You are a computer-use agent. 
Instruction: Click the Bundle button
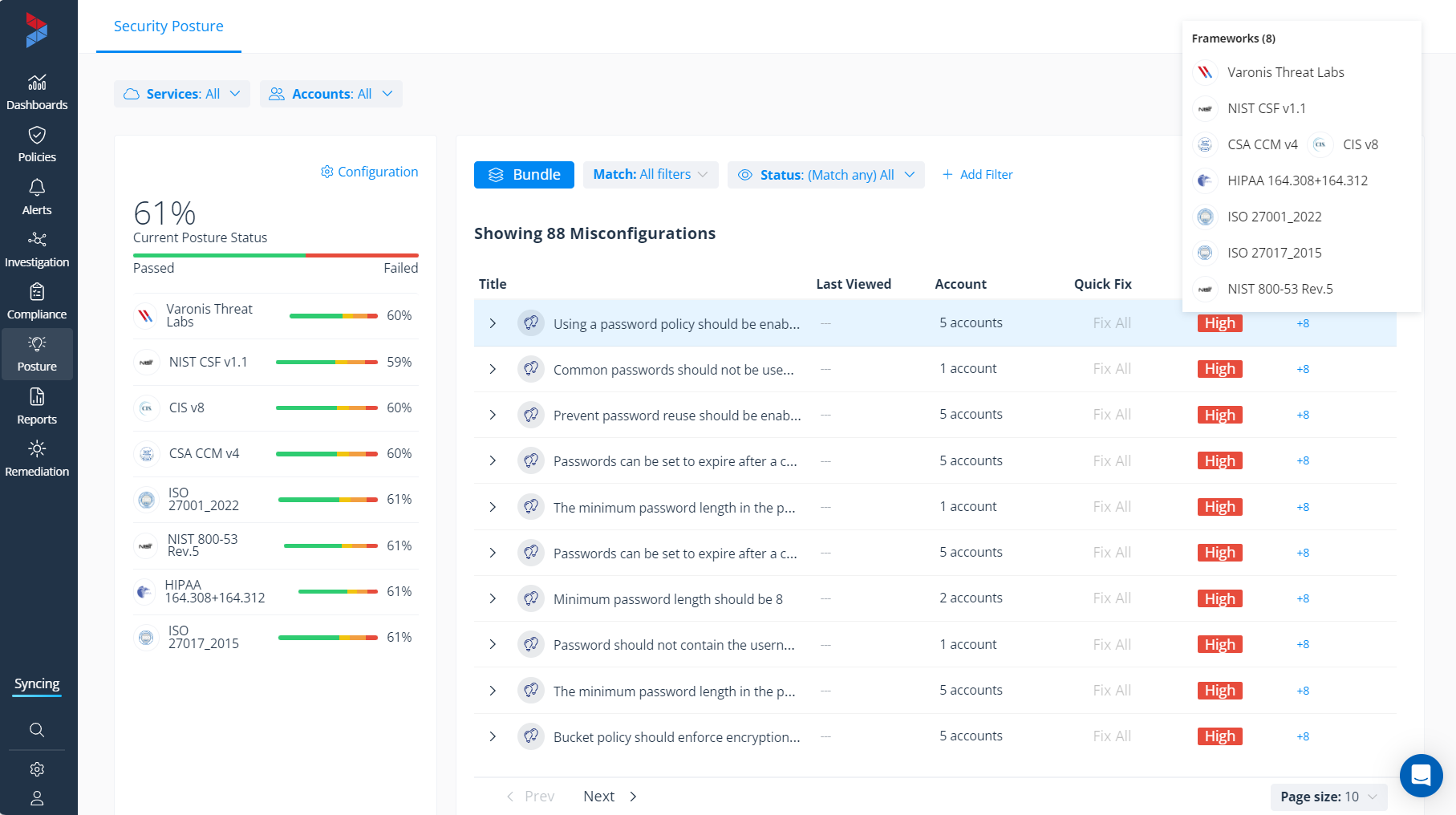[524, 175]
